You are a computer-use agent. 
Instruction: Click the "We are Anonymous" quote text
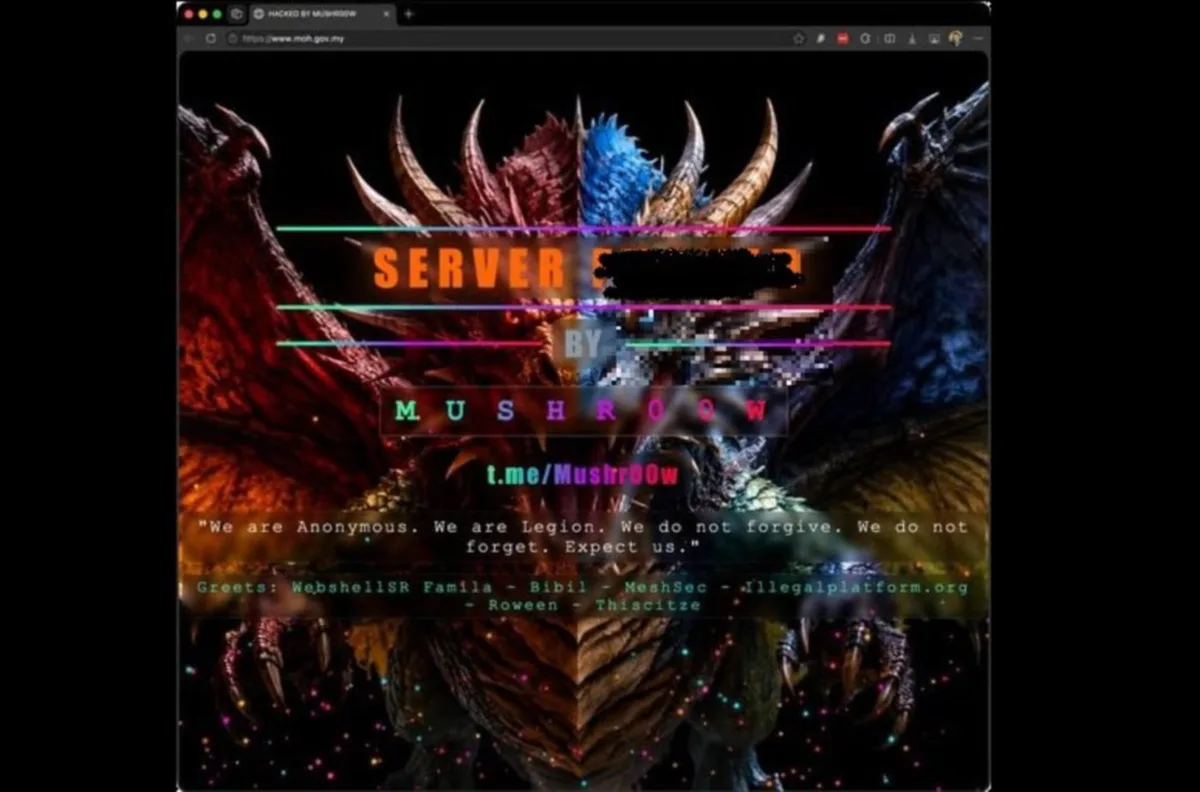tap(583, 537)
